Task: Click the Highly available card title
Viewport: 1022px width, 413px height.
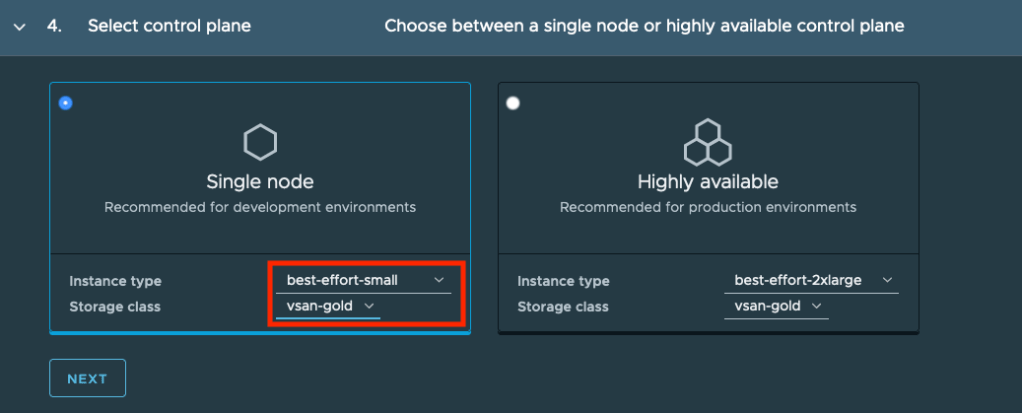Action: (708, 182)
